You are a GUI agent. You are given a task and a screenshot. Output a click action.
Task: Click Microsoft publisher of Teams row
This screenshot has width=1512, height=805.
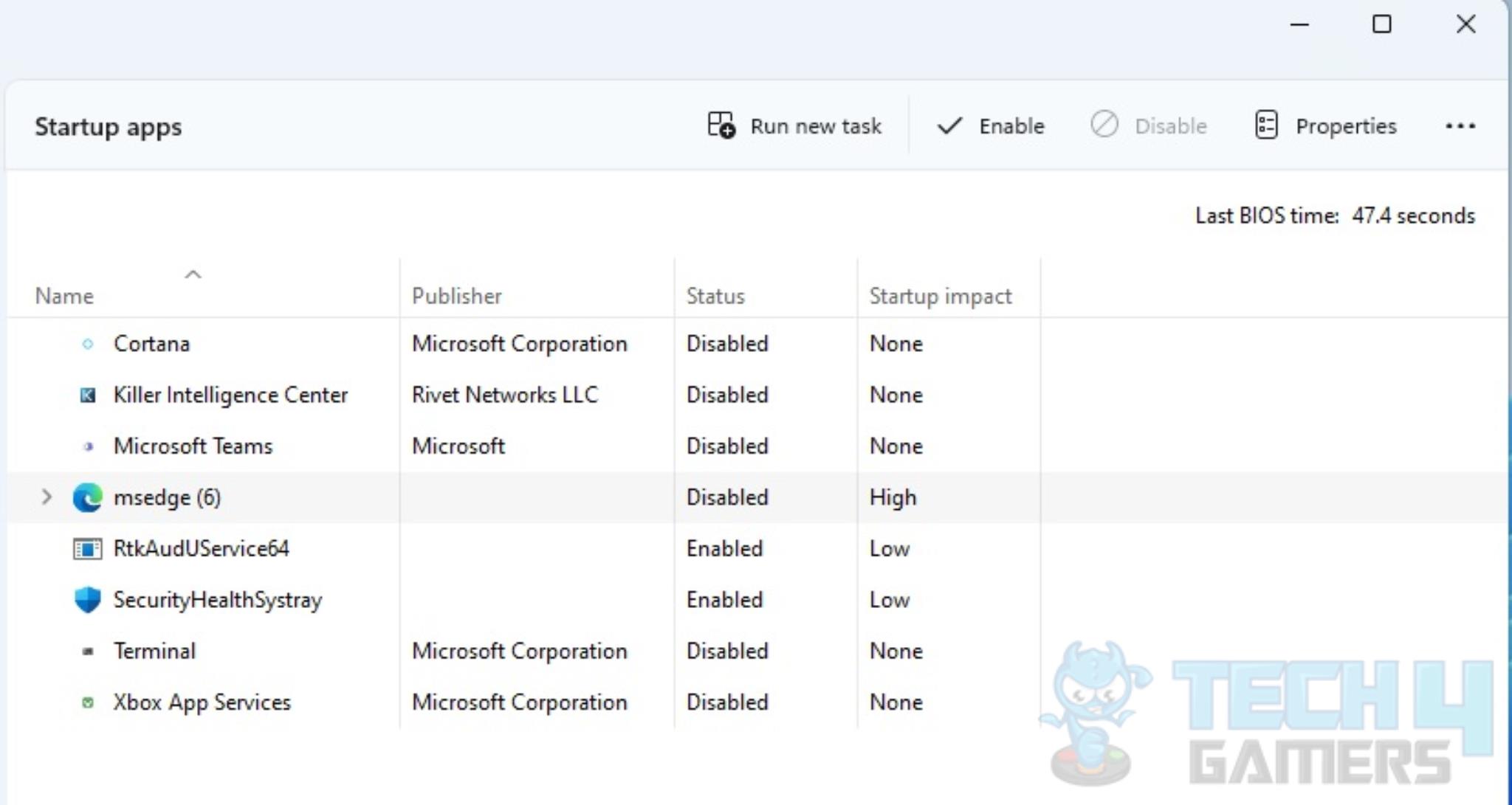(458, 446)
